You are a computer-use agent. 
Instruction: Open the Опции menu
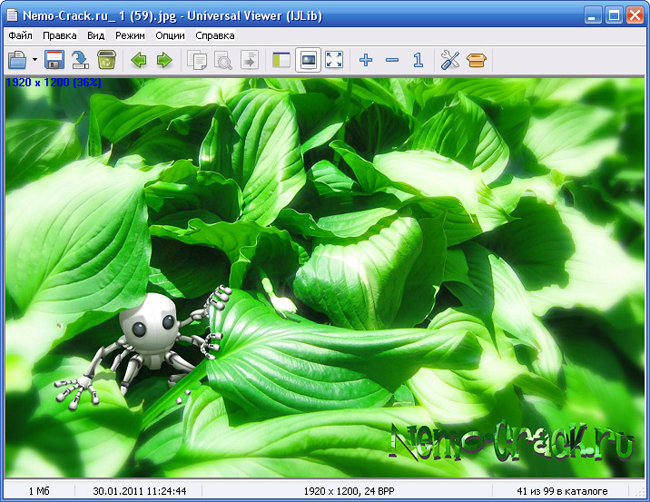(x=170, y=36)
